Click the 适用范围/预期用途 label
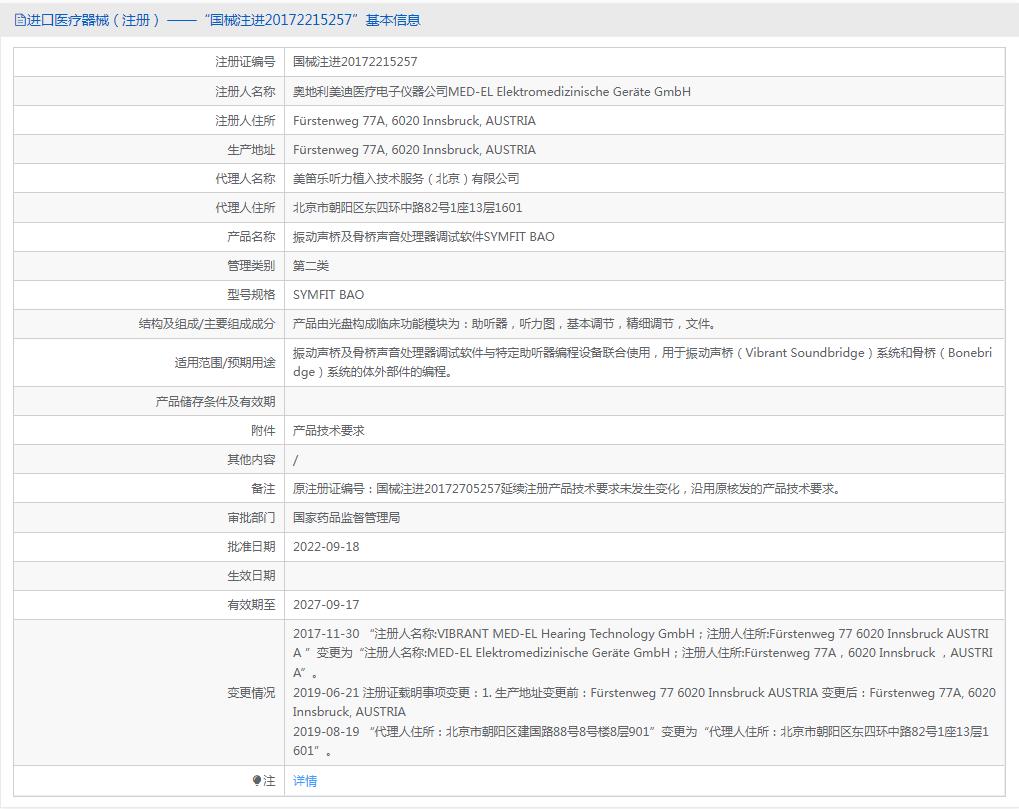1019x809 pixels. tap(224, 363)
